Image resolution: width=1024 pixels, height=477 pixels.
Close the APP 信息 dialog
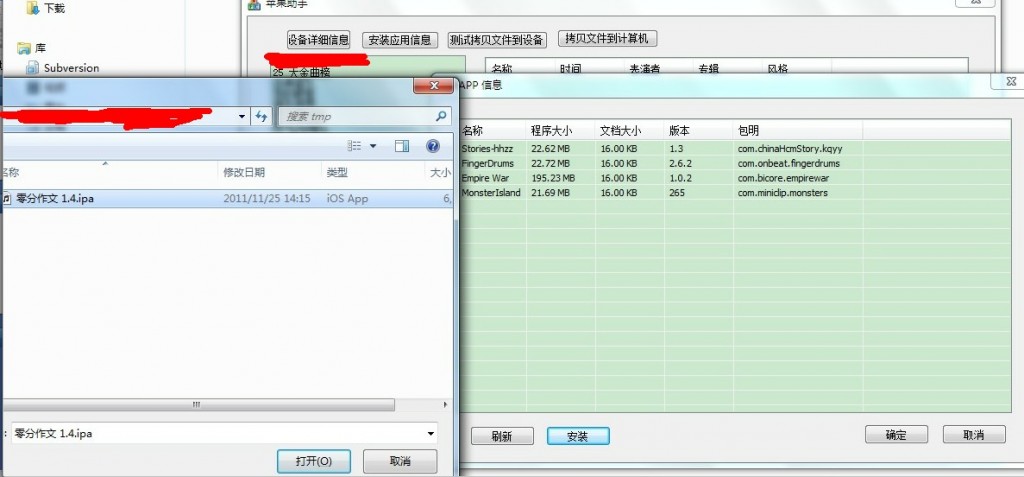pos(1011,82)
